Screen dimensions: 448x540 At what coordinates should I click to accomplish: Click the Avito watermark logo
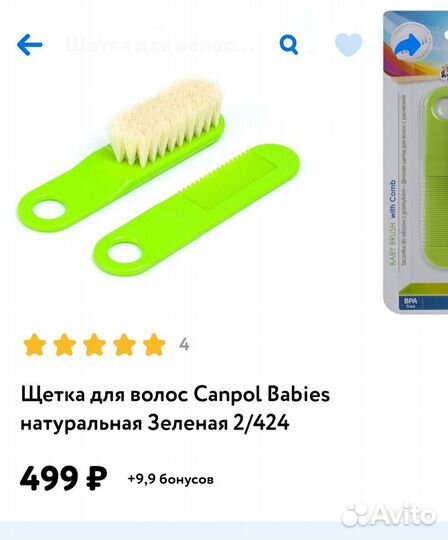coord(389,516)
